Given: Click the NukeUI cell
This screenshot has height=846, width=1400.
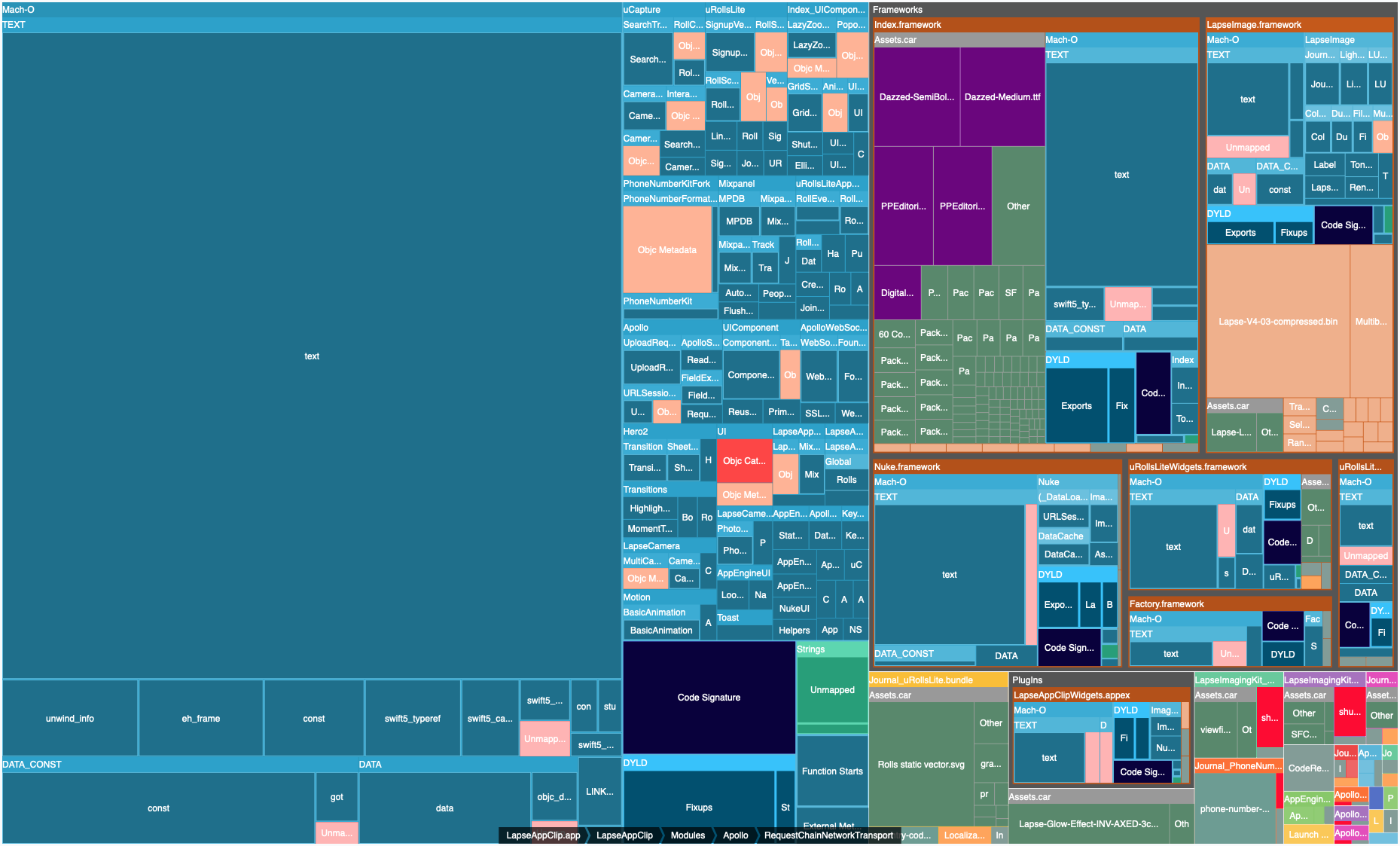Looking at the screenshot, I should point(794,608).
